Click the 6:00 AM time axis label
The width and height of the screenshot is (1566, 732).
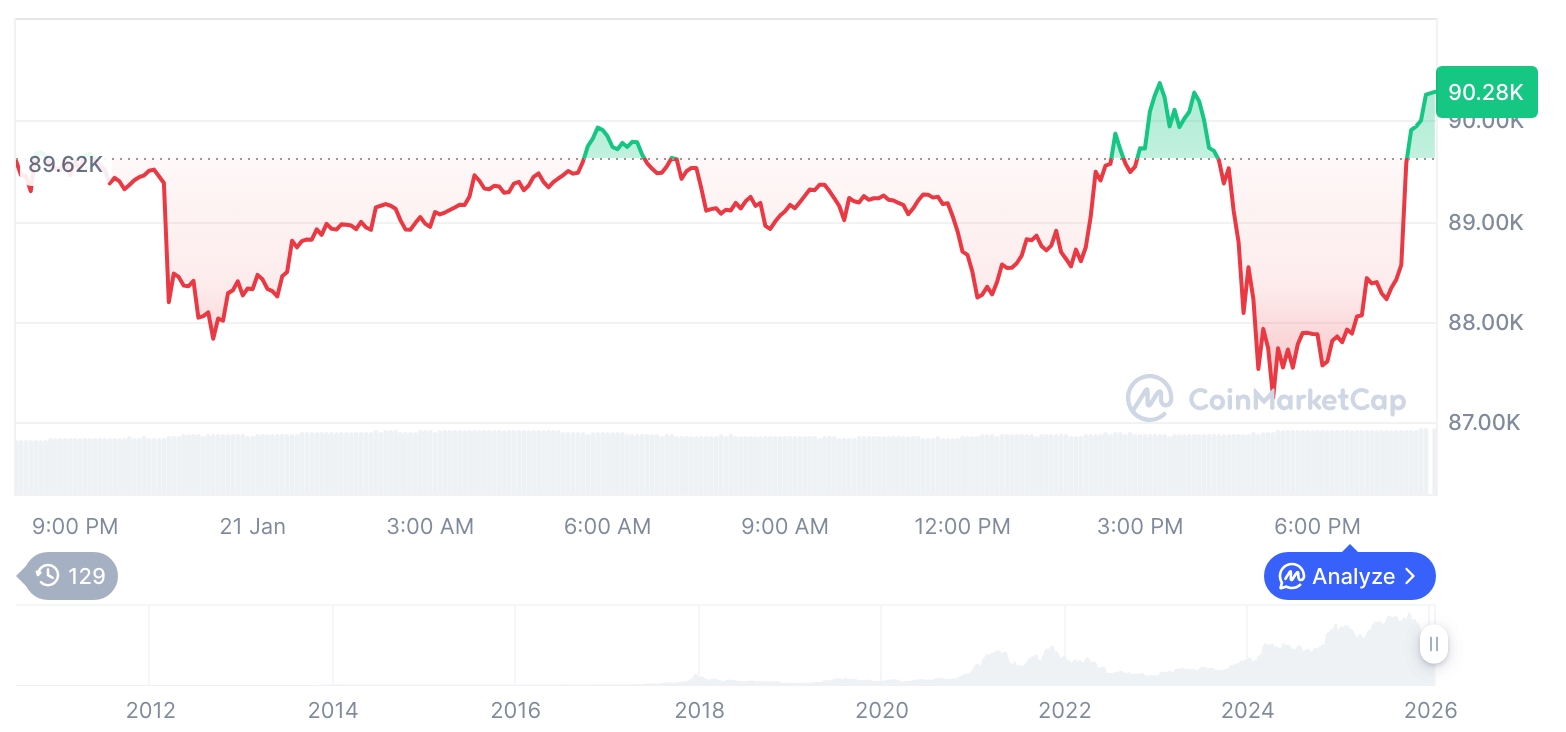click(607, 526)
